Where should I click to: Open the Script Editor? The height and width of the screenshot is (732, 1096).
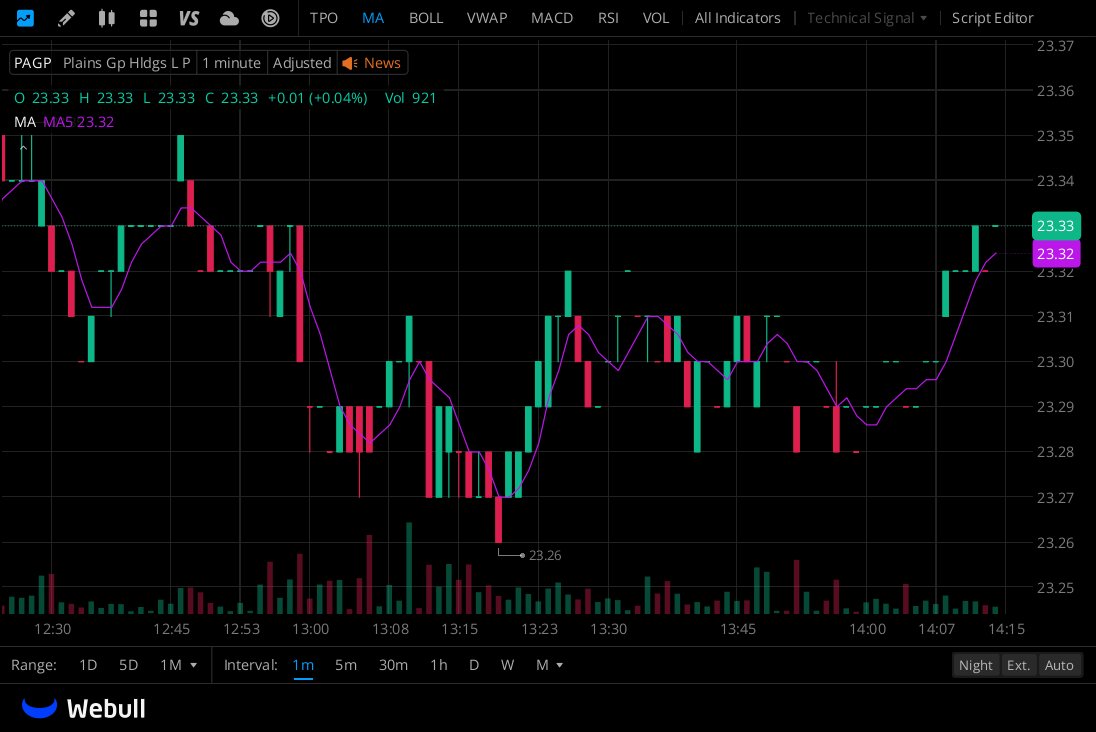(x=992, y=18)
